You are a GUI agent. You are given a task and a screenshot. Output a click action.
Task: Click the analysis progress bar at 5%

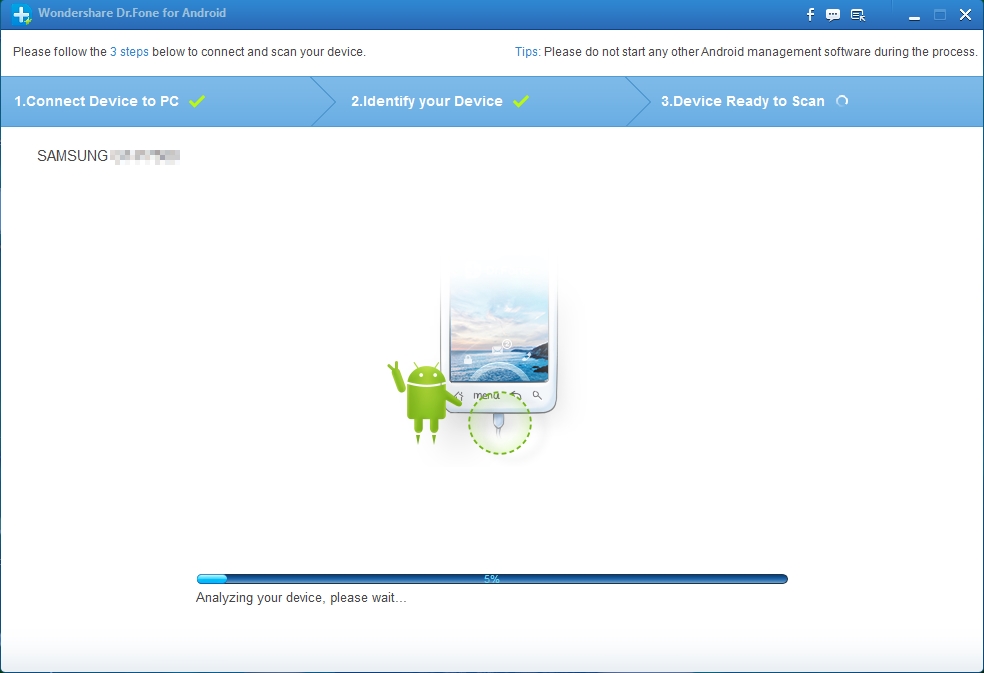click(x=491, y=579)
